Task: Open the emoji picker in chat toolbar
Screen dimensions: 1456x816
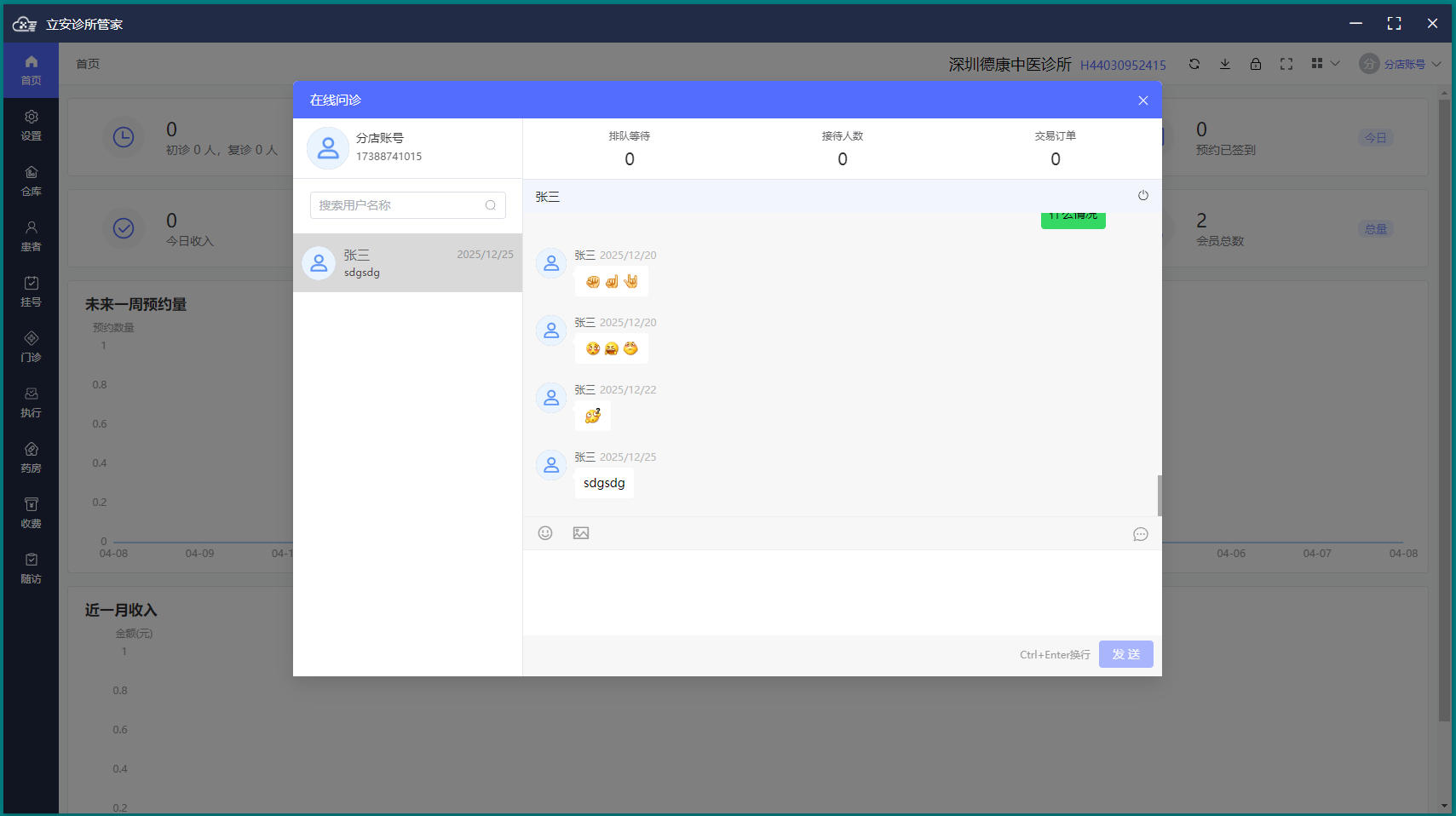Action: [x=545, y=533]
